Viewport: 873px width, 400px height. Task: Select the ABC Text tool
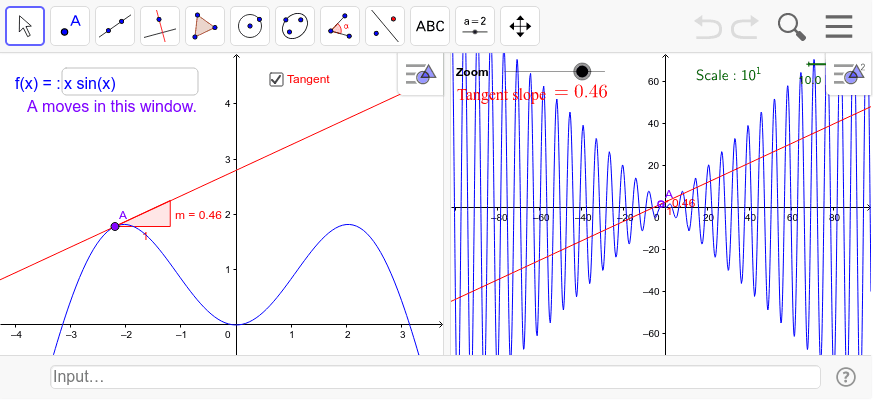(430, 26)
